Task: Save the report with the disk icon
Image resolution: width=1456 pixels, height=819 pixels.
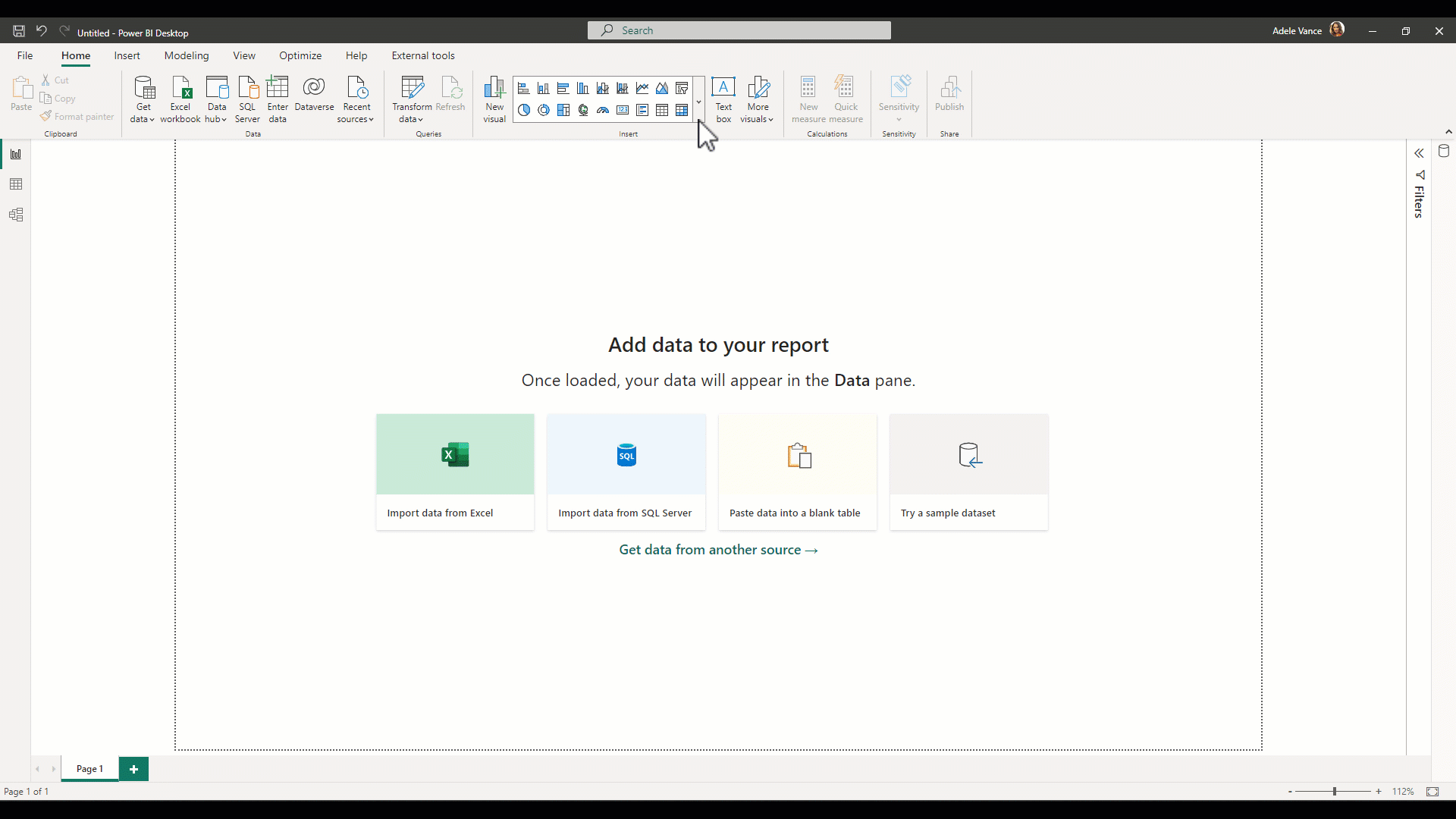Action: (x=19, y=31)
